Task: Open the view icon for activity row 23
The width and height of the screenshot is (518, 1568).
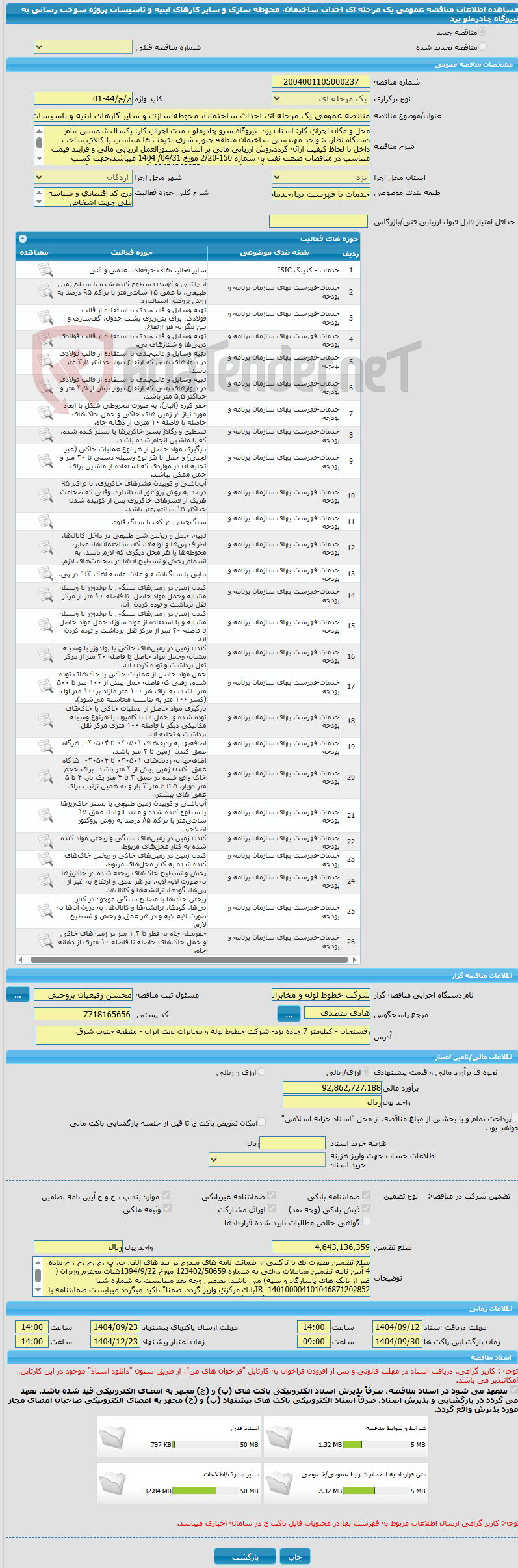Action: click(45, 859)
